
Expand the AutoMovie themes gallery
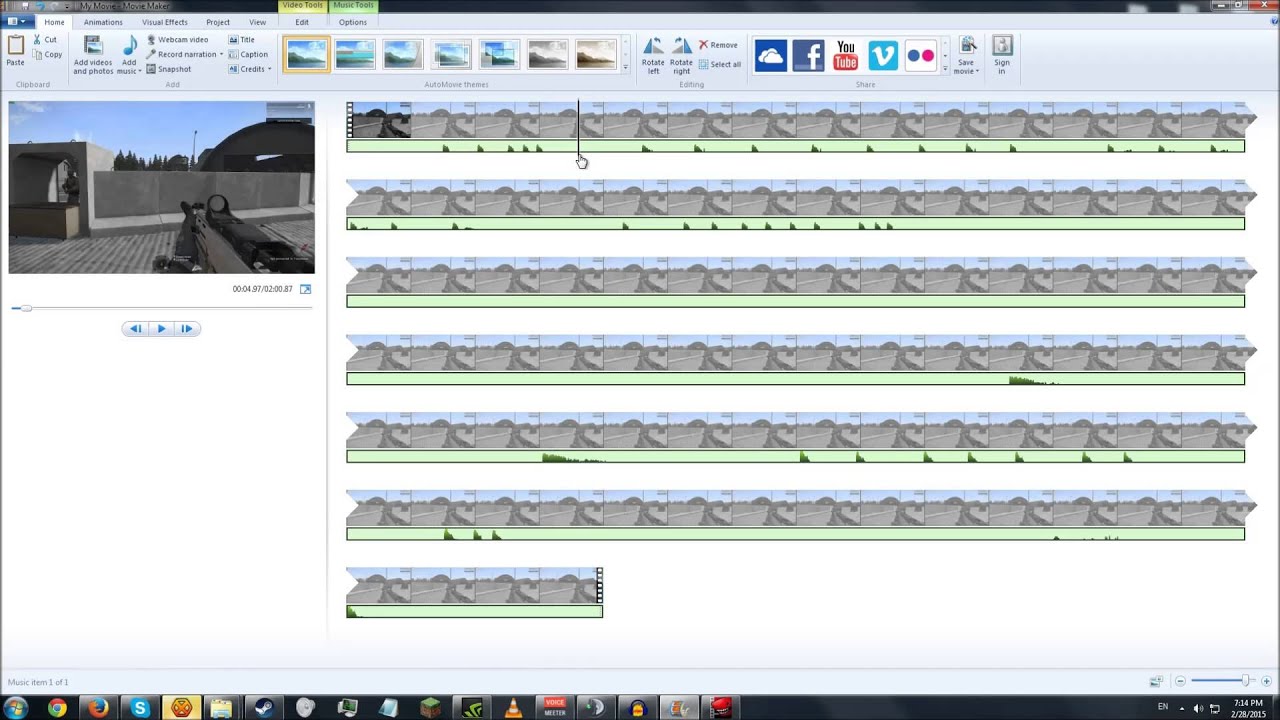(626, 68)
